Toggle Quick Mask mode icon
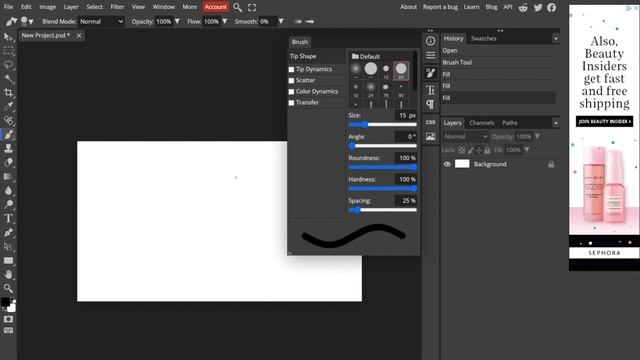Image resolution: width=640 pixels, height=360 pixels. tap(8, 319)
